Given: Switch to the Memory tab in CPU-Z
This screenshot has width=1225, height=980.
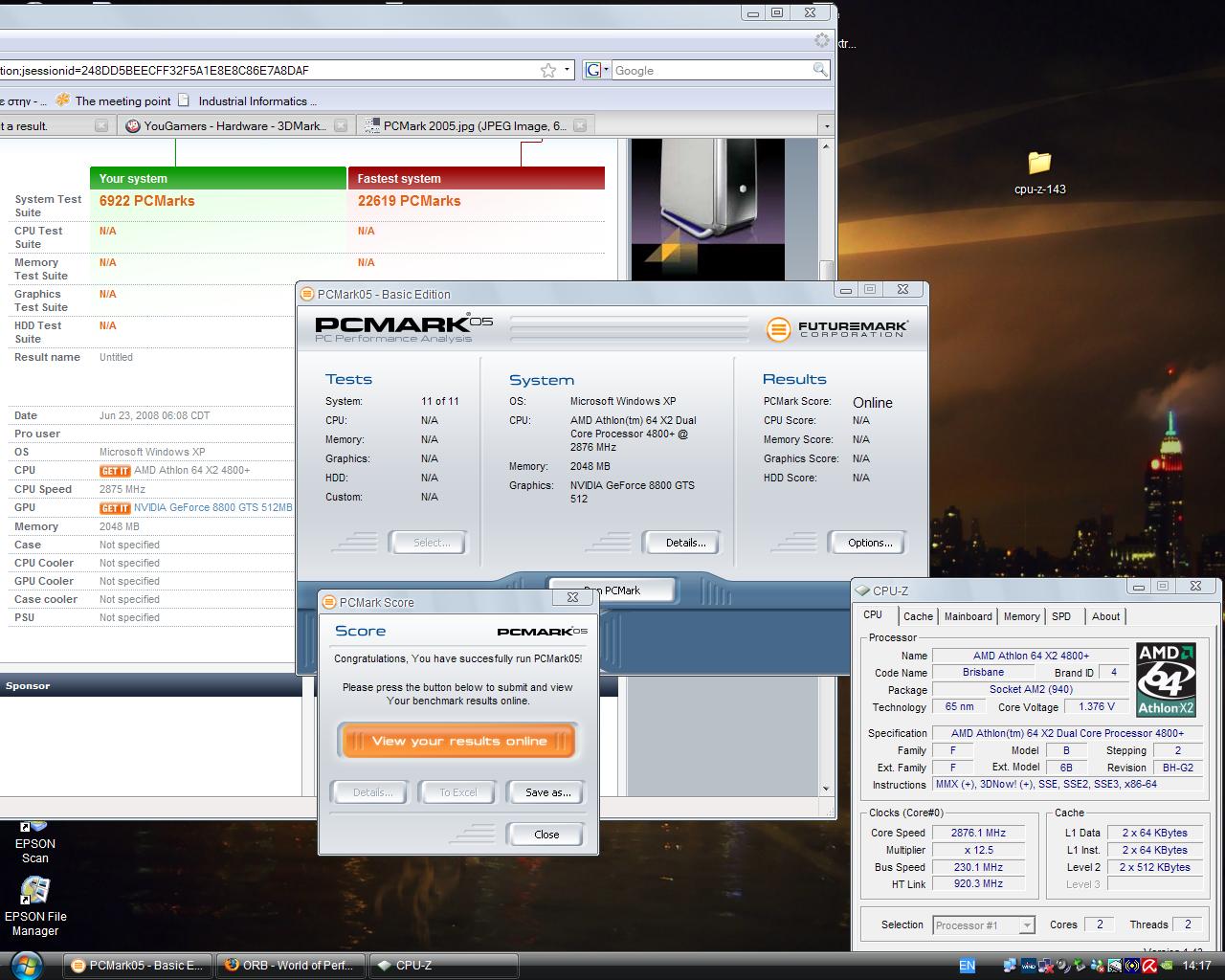Looking at the screenshot, I should [x=1021, y=616].
